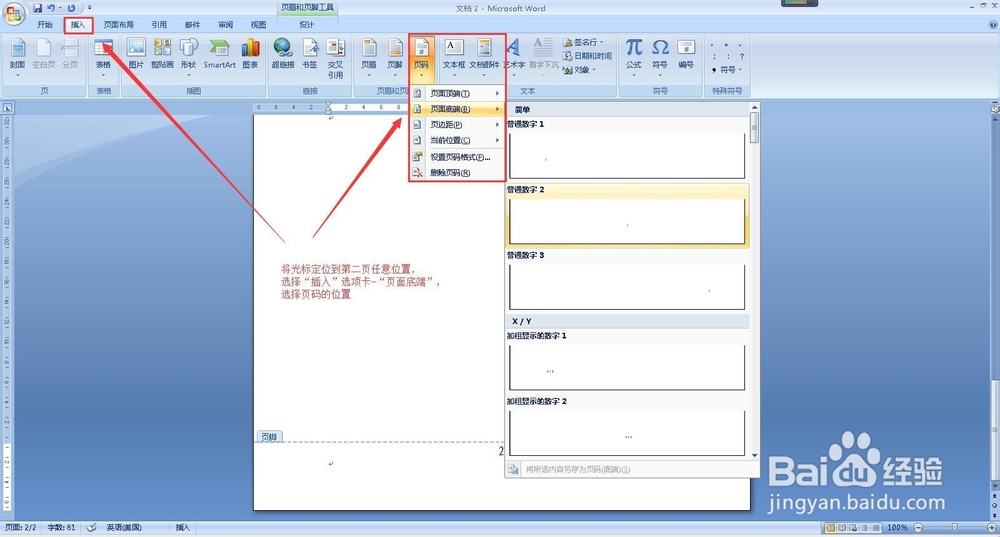Insert a text box (文本框)
The height and width of the screenshot is (537, 1000).
coord(454,57)
